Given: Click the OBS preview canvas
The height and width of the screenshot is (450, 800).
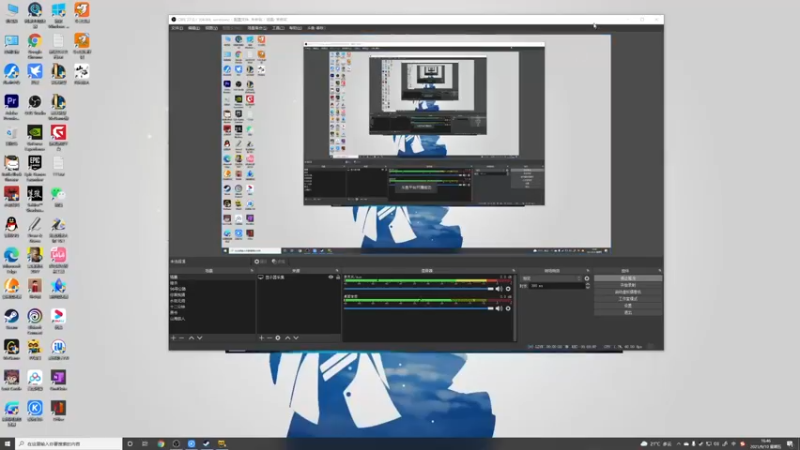Looking at the screenshot, I should click(416, 144).
